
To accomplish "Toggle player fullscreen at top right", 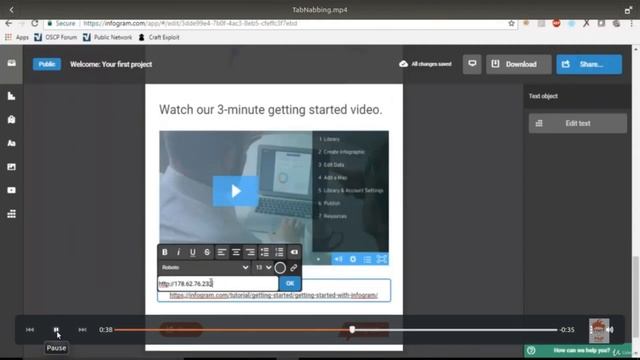I will [x=628, y=10].
